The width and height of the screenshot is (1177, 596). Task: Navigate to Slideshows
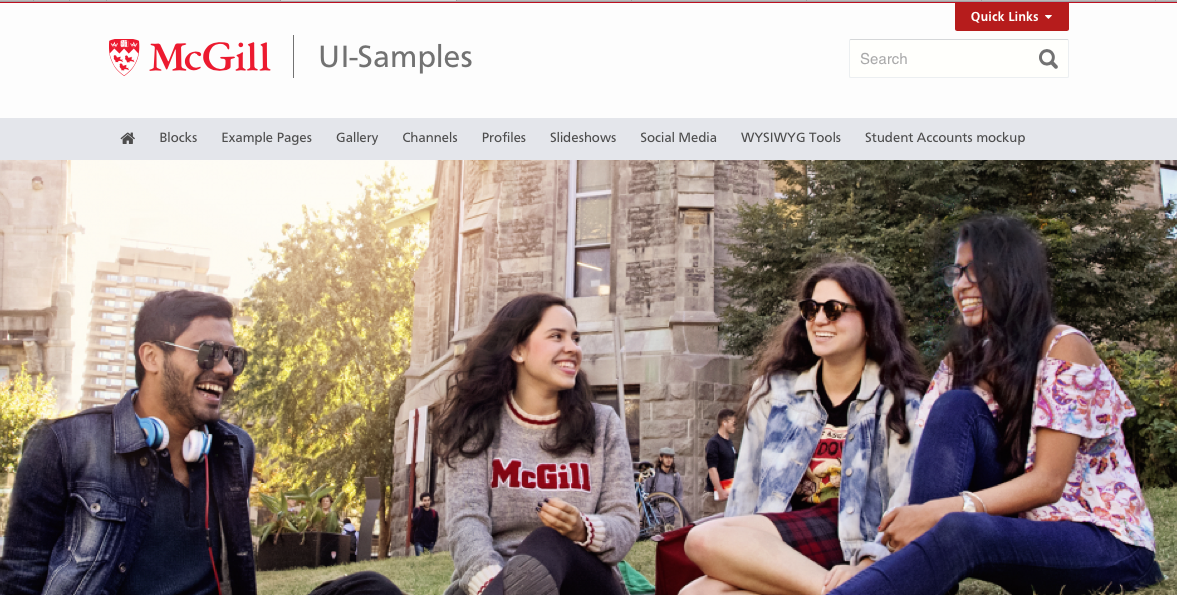point(582,137)
